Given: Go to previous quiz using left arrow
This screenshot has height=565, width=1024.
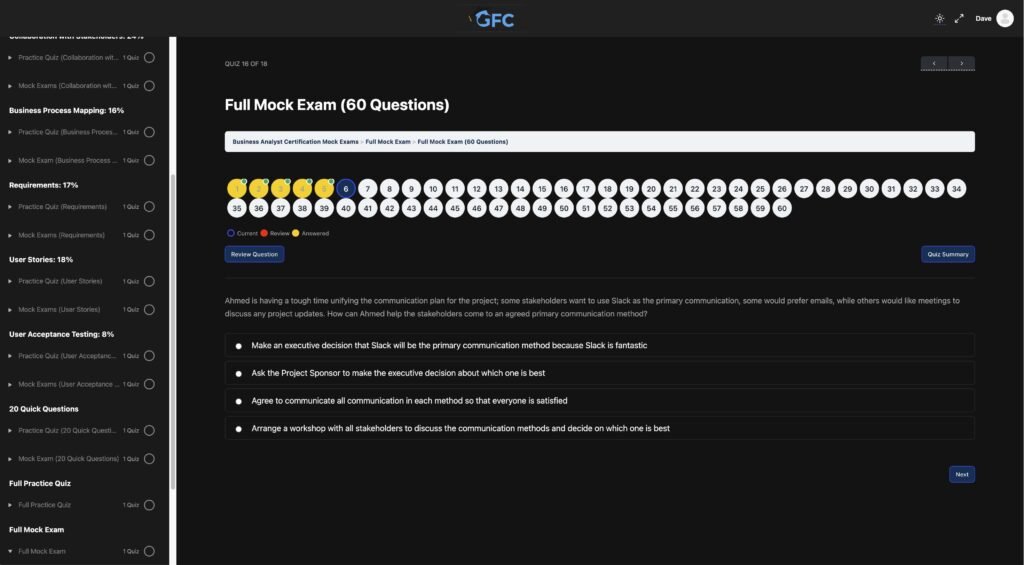Looking at the screenshot, I should point(934,63).
